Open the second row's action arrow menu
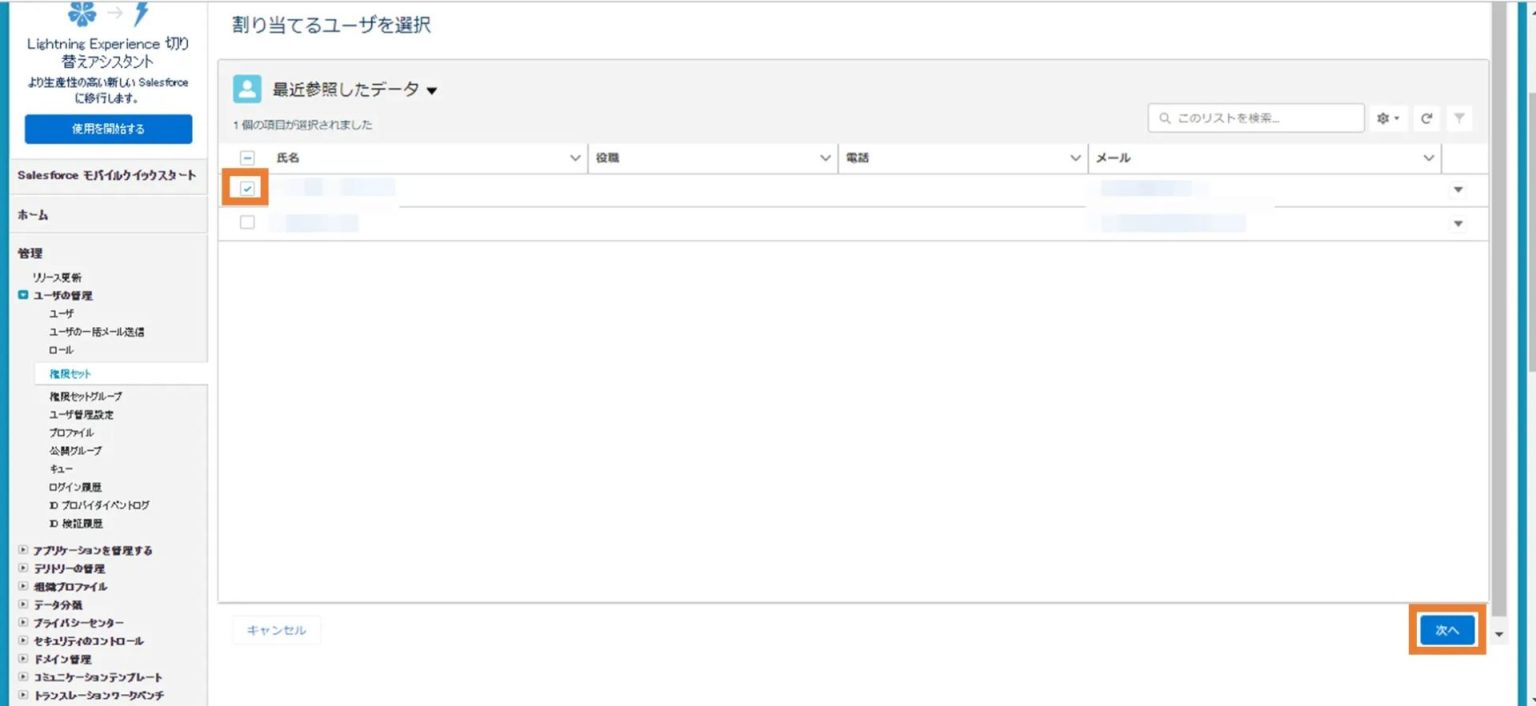 pos(1457,224)
